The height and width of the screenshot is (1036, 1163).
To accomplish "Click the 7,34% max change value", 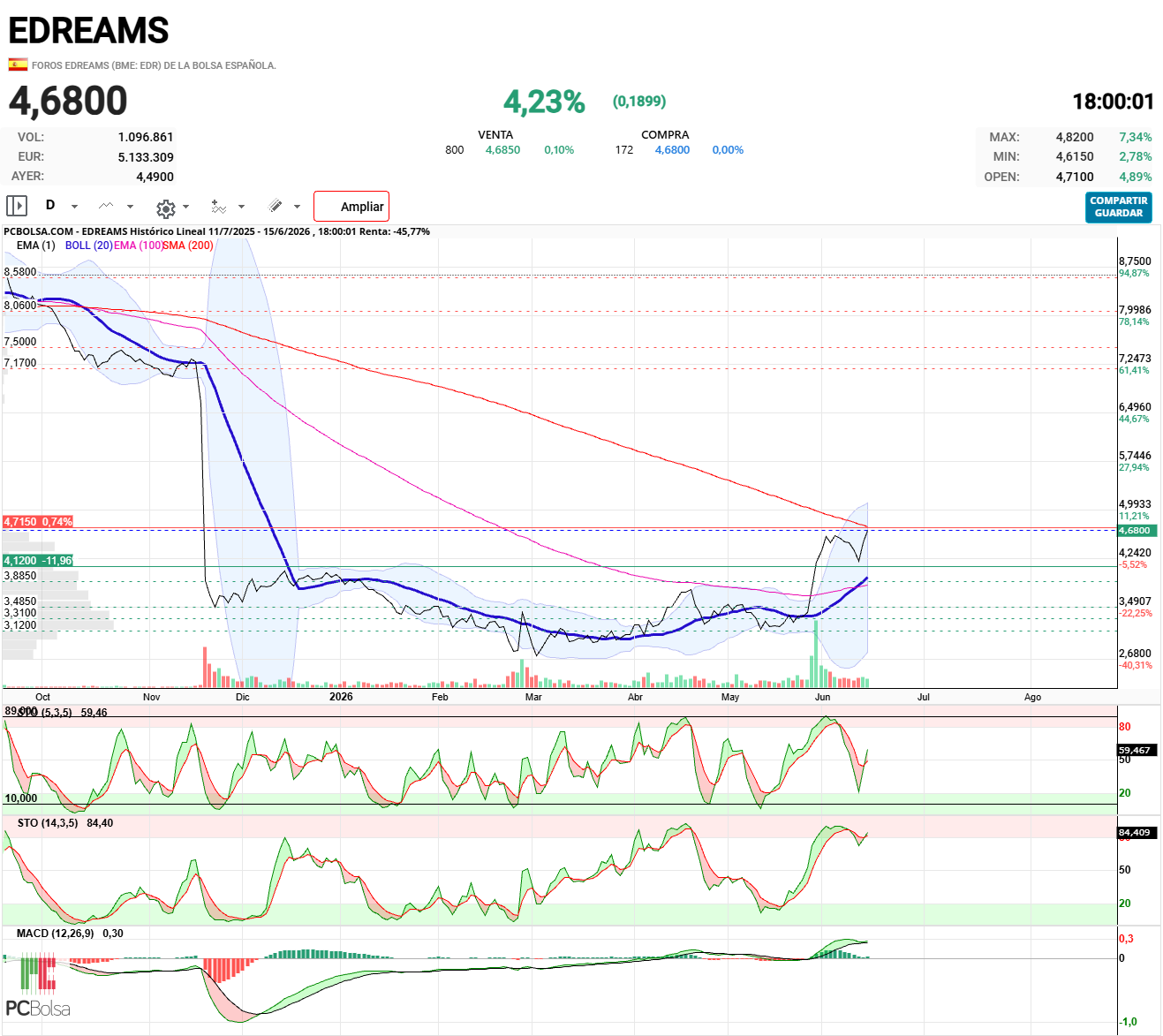I will pyautogui.click(x=1135, y=137).
